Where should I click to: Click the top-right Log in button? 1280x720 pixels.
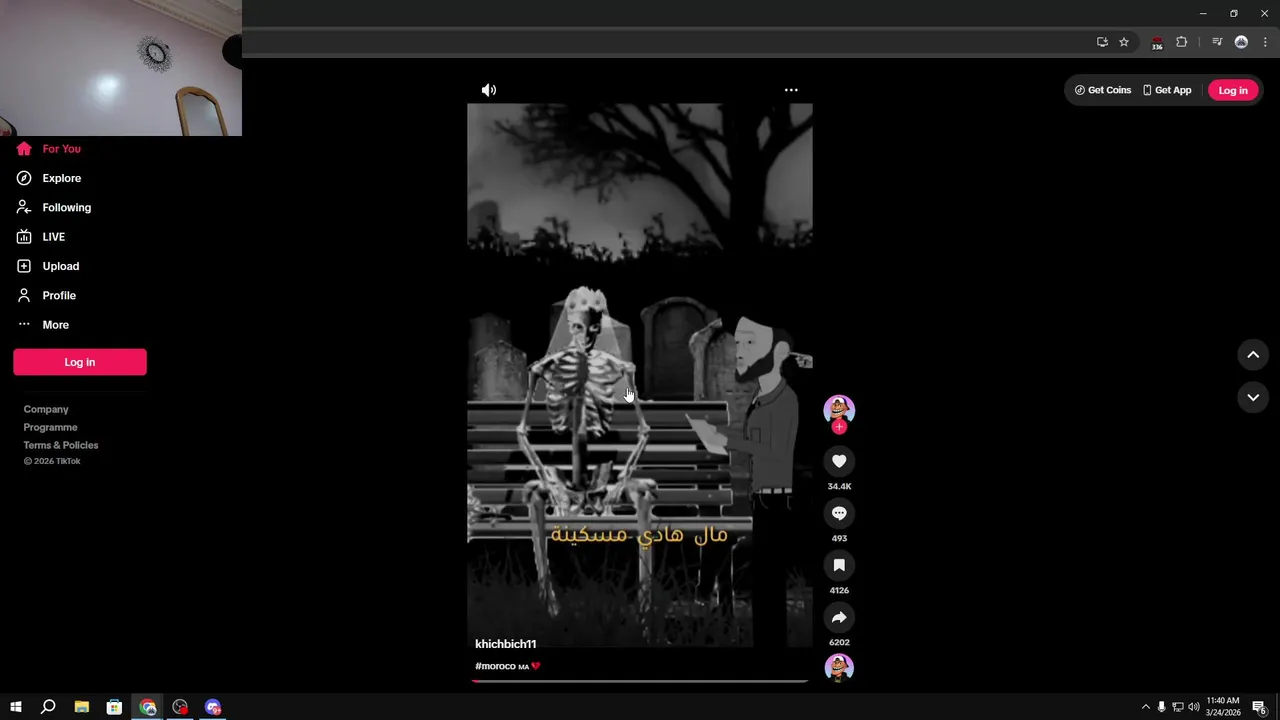[x=1233, y=90]
